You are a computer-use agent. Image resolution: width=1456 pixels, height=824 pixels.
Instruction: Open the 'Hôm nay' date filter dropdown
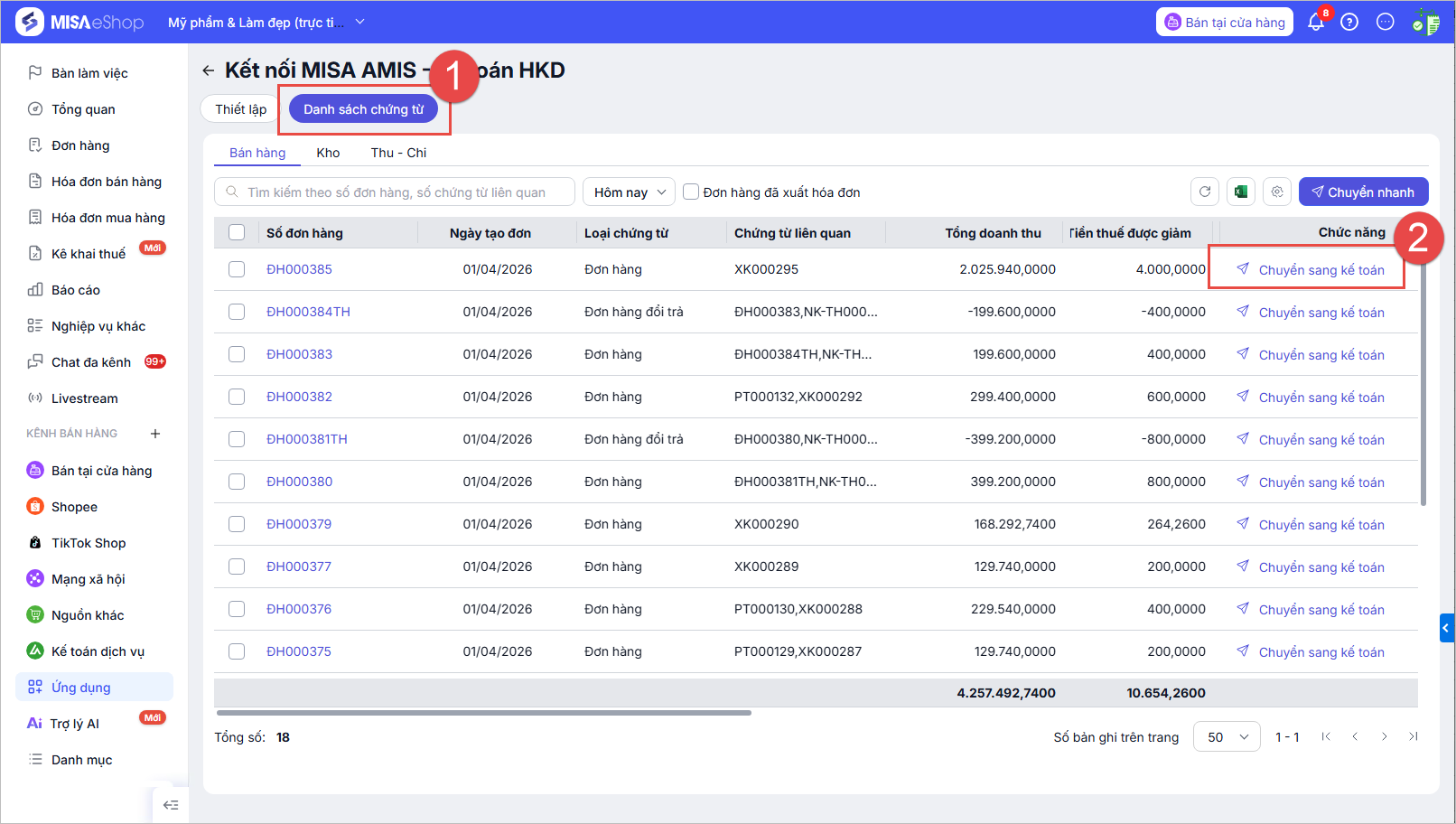click(x=630, y=192)
